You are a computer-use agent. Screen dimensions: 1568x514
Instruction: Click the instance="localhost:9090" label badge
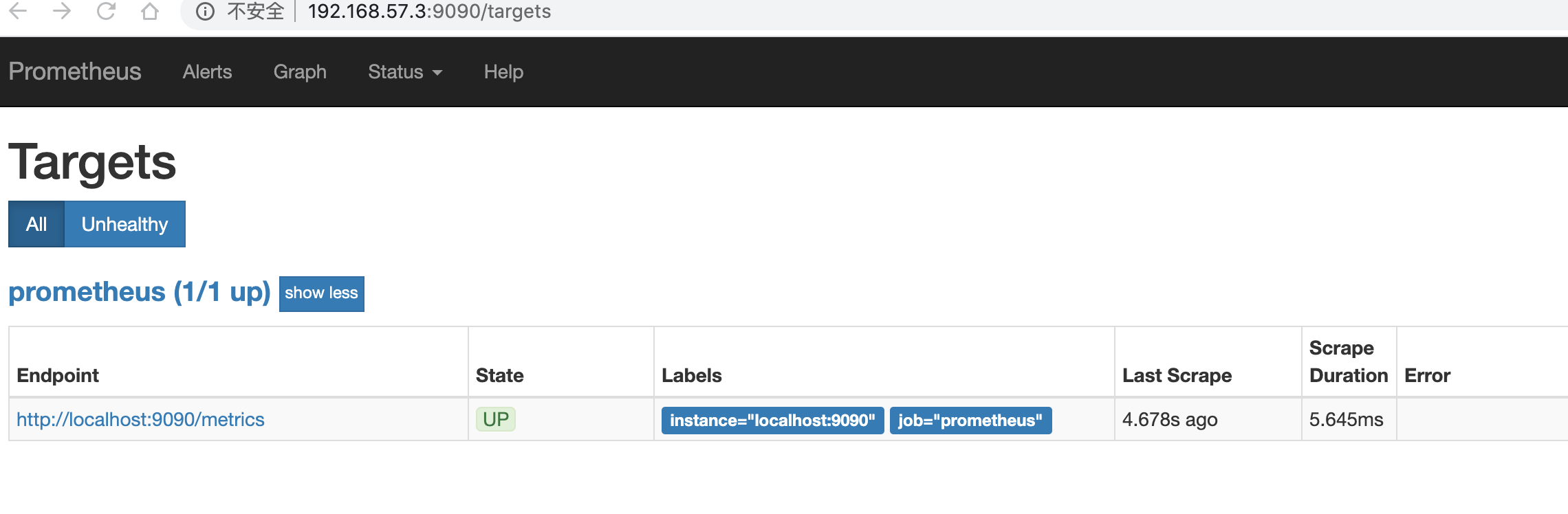772,420
